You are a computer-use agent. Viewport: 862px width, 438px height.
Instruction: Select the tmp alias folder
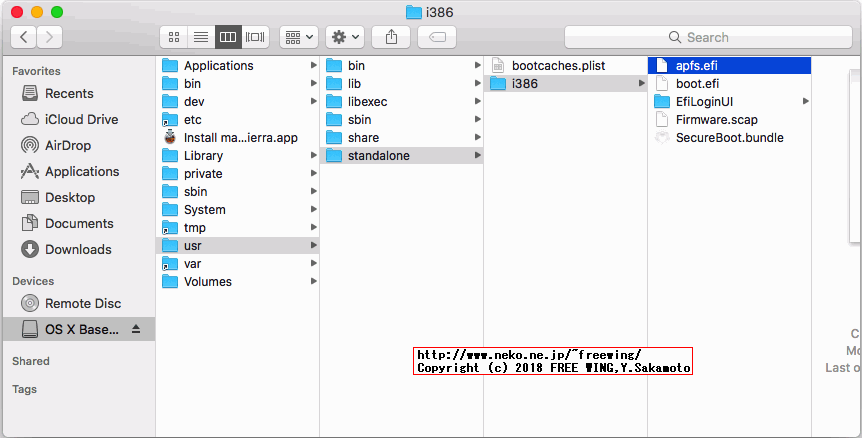pos(237,228)
